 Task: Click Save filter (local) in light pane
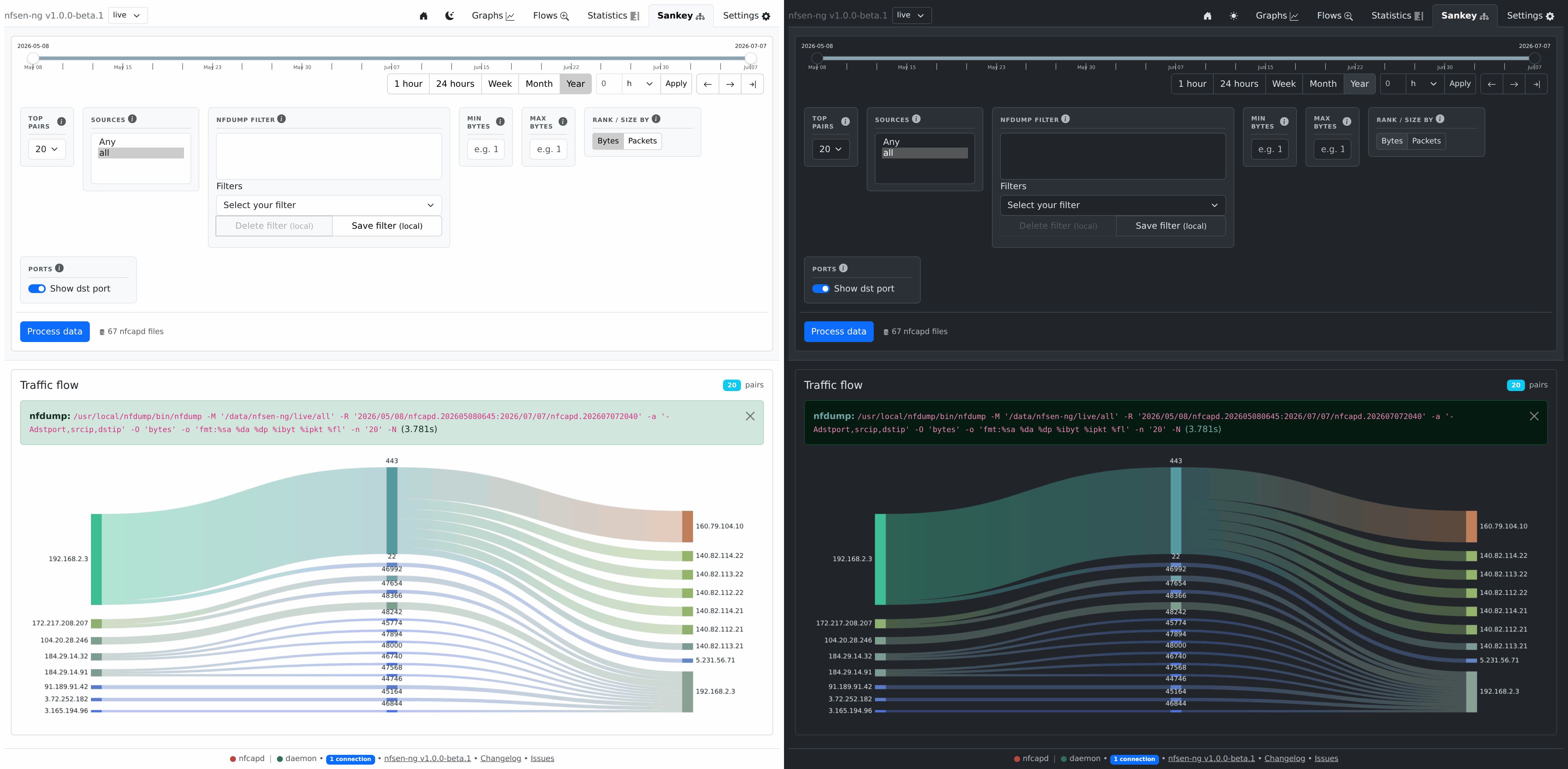coord(387,226)
